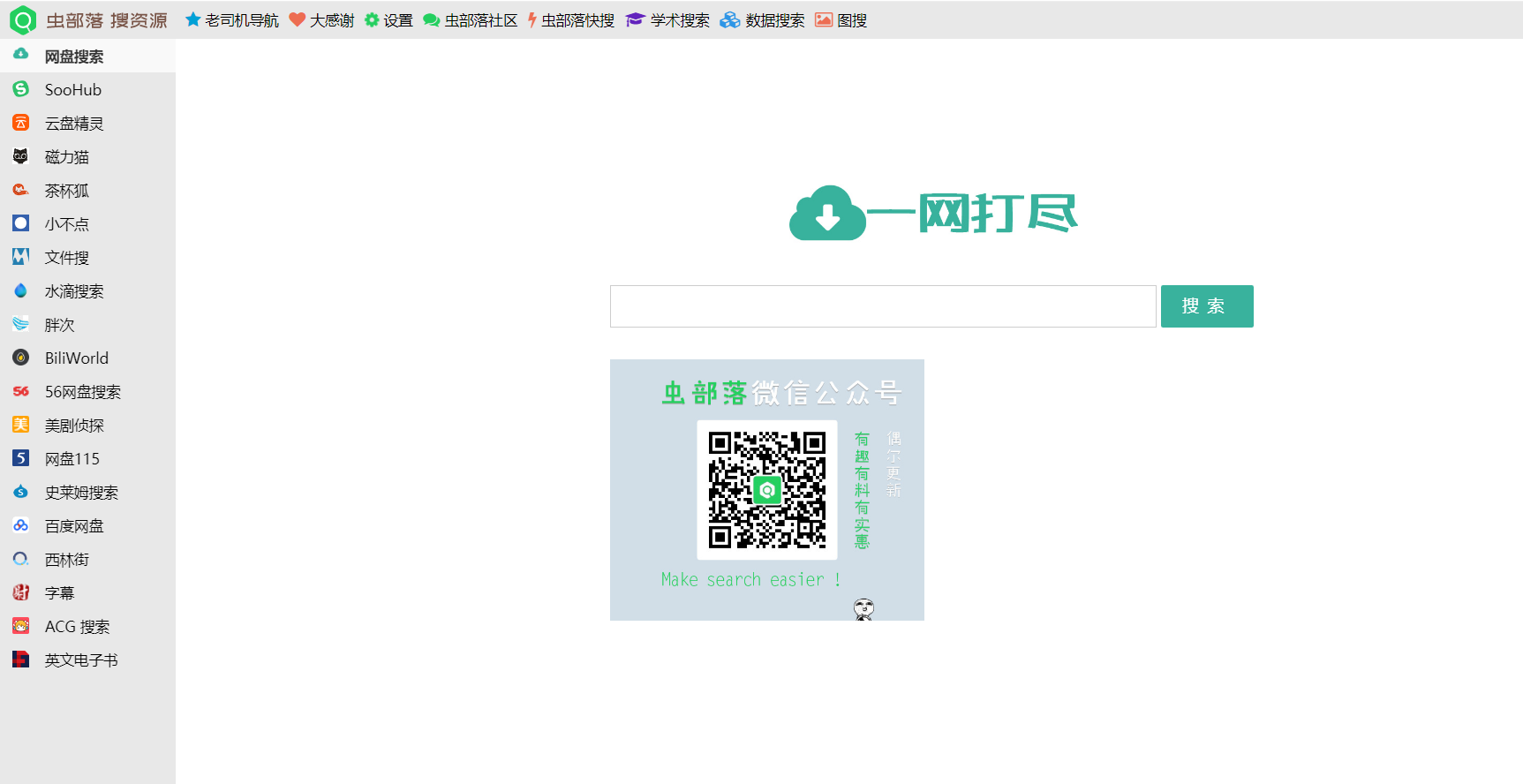Click the 一网打尽 logo
Image resolution: width=1523 pixels, height=784 pixels.
click(933, 213)
